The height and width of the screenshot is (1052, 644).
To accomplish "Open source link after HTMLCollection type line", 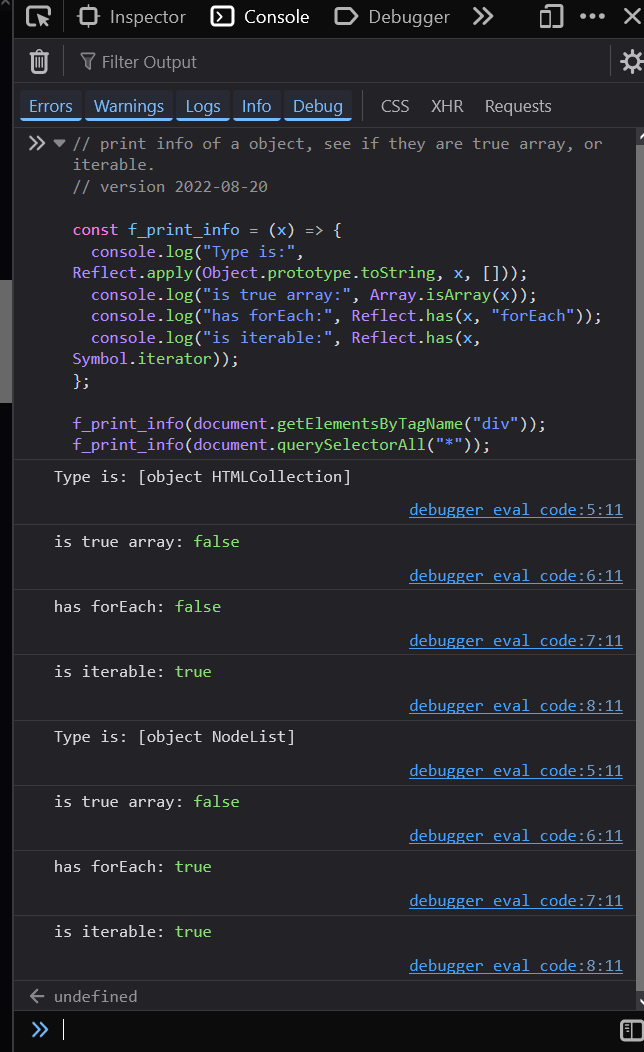I will (516, 510).
